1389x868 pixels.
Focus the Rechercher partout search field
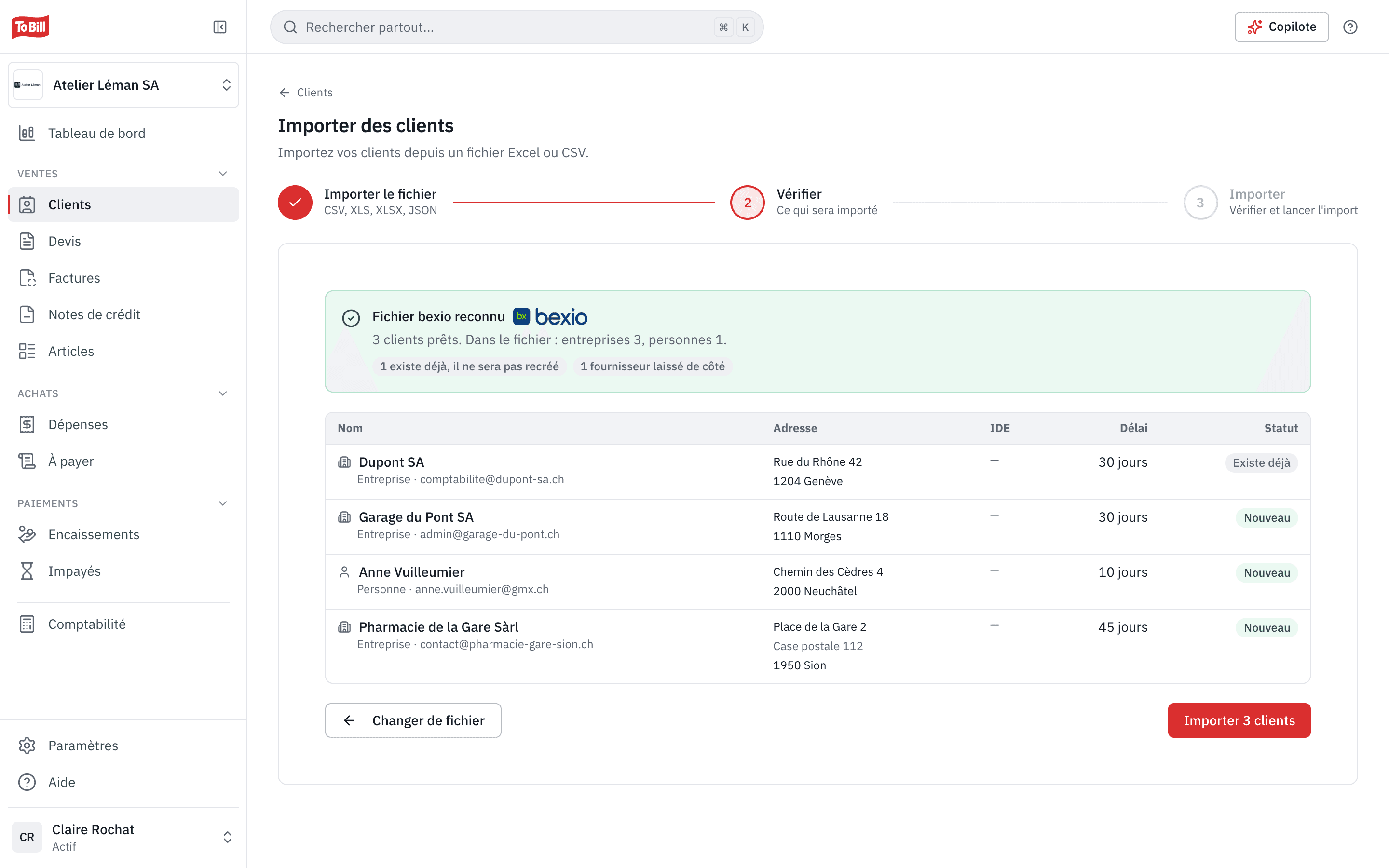pyautogui.click(x=516, y=27)
